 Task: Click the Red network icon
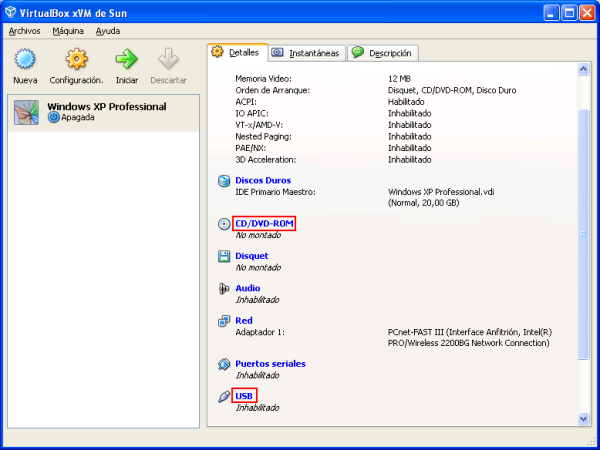(x=224, y=321)
